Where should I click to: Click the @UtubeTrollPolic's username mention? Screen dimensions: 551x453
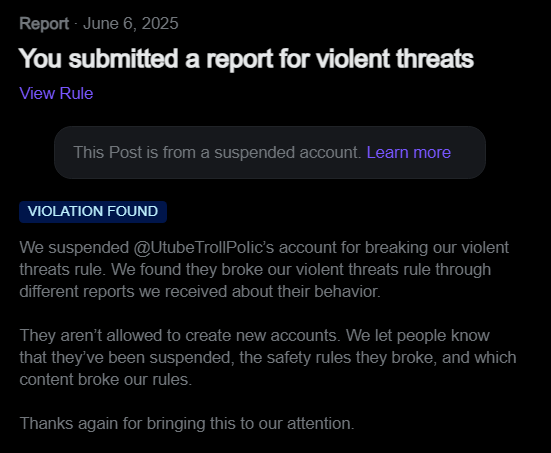tap(203, 247)
